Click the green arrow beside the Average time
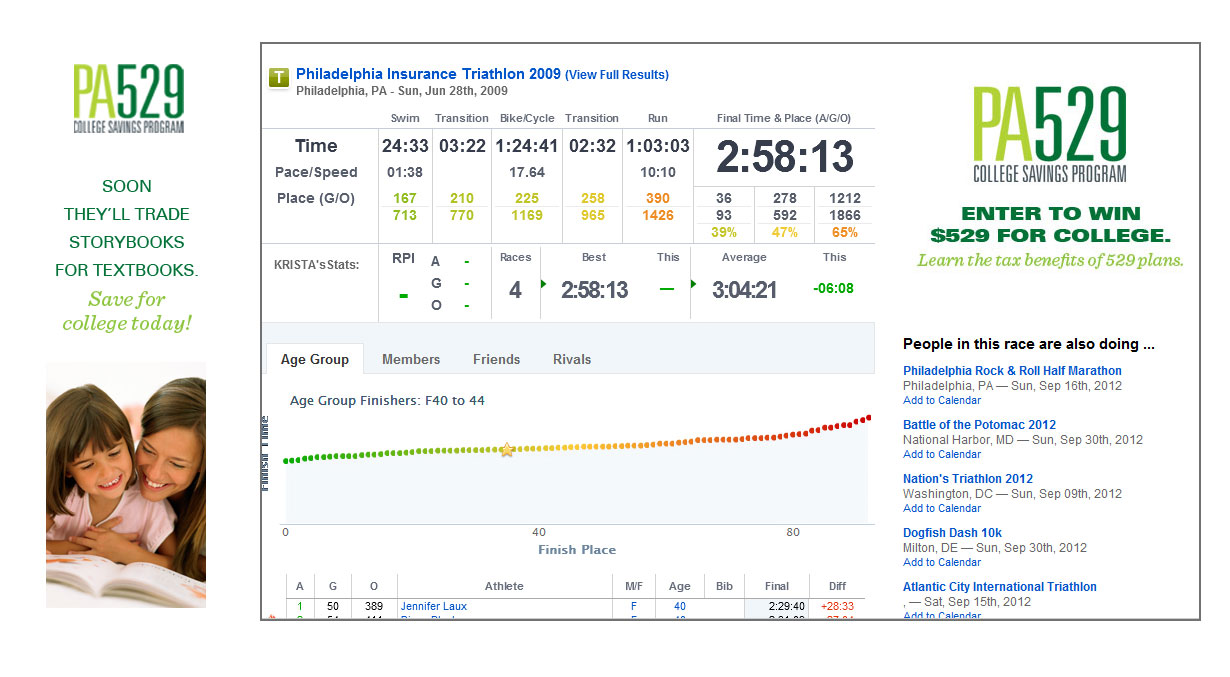 tap(694, 285)
